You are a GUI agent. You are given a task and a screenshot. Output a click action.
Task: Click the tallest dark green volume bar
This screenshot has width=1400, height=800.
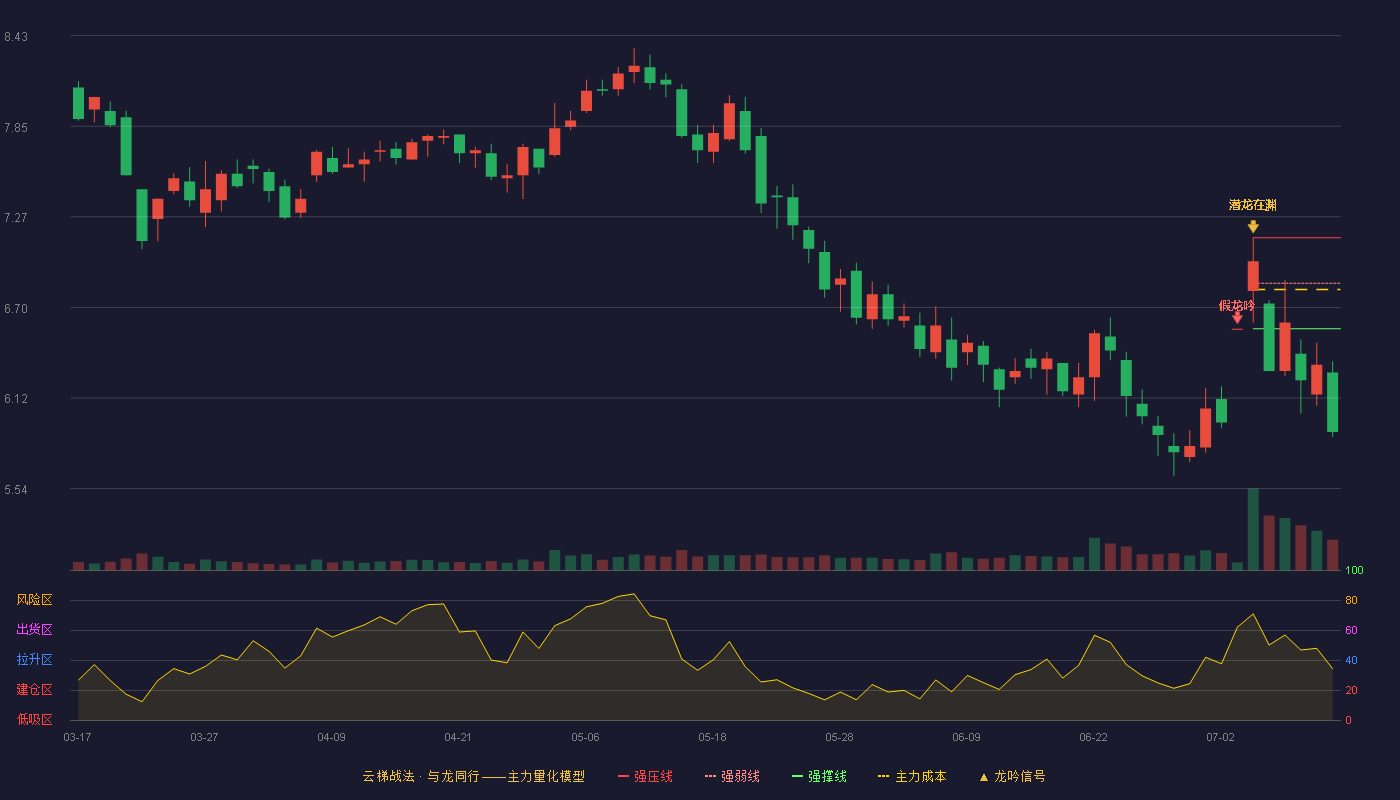tap(1253, 529)
